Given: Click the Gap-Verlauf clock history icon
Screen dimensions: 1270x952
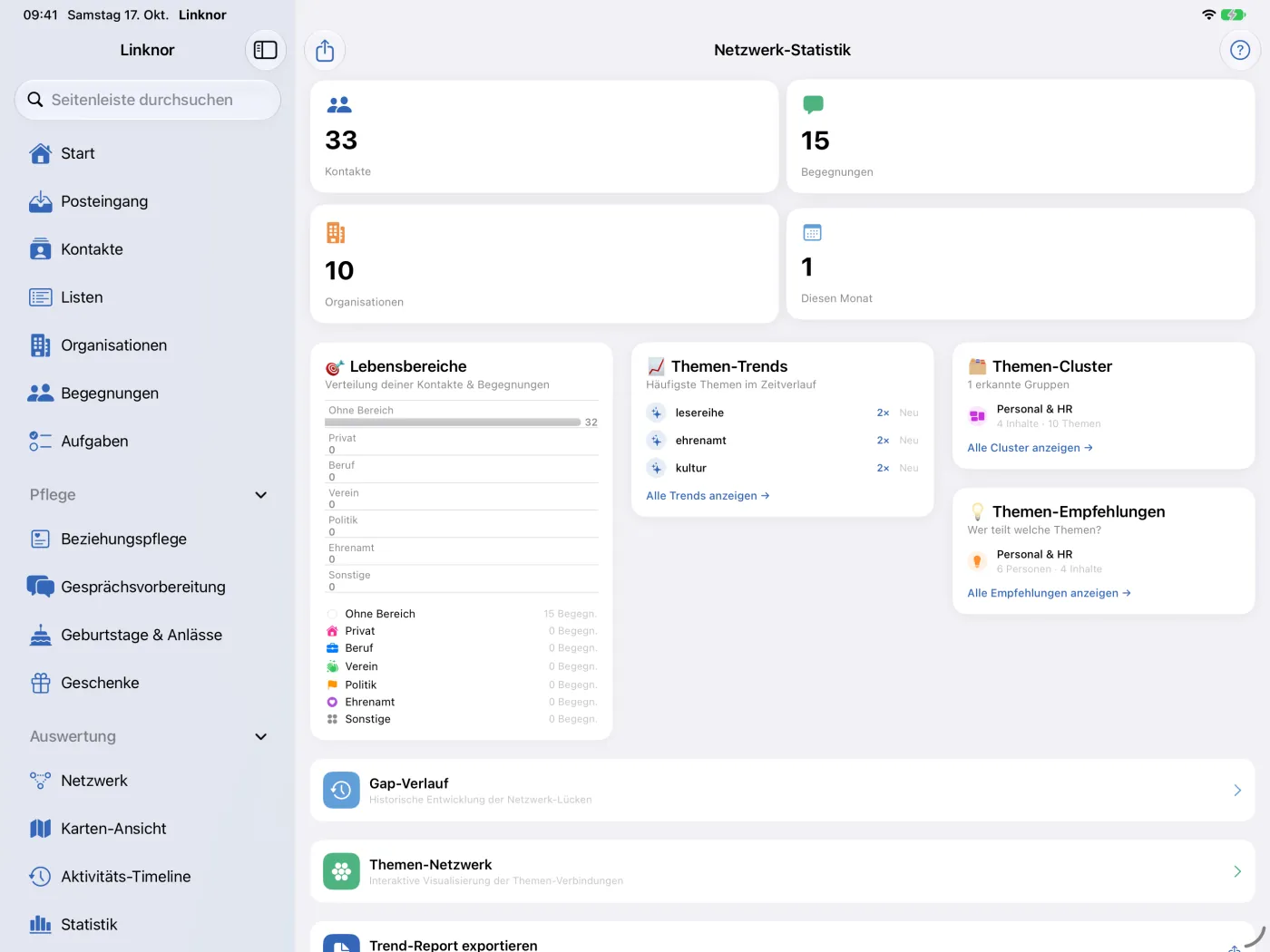Looking at the screenshot, I should tap(341, 791).
